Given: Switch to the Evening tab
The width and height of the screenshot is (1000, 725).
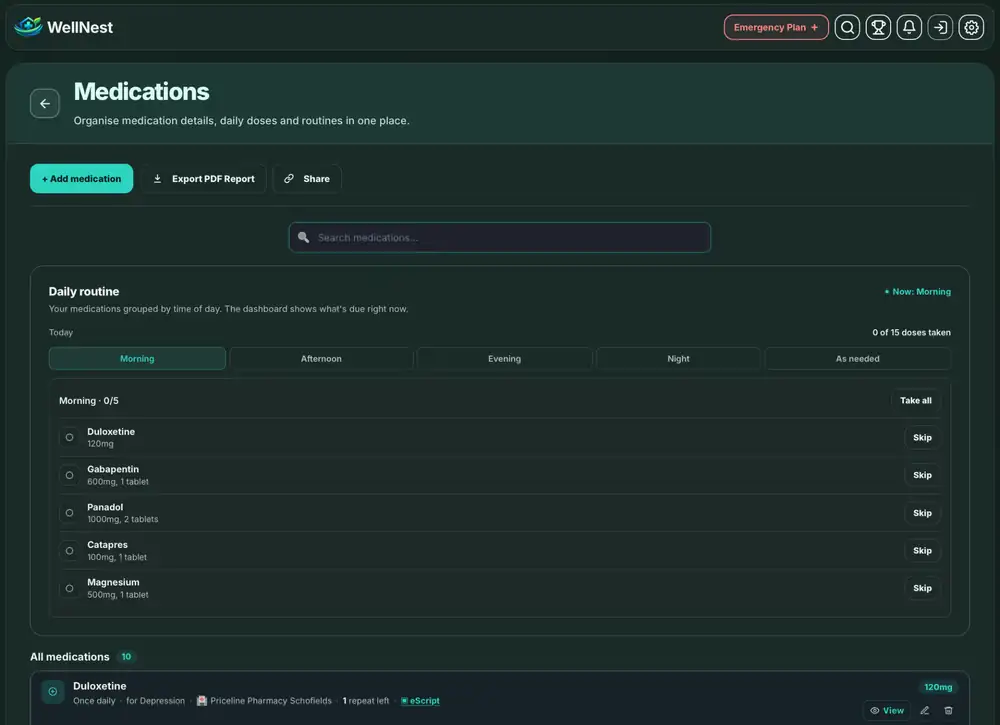Looking at the screenshot, I should (x=504, y=358).
